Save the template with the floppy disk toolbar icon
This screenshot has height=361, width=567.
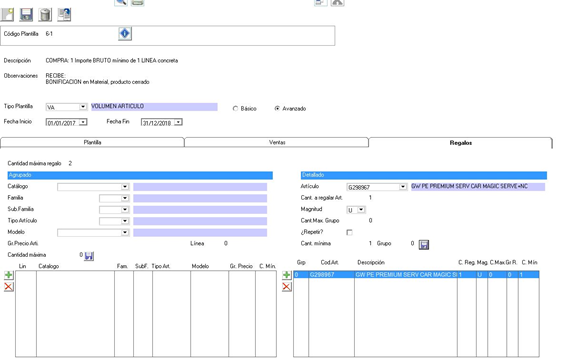pos(26,15)
